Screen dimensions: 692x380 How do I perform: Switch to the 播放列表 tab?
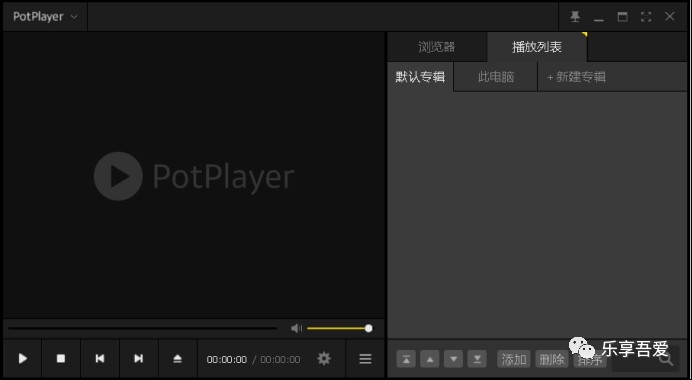point(537,47)
